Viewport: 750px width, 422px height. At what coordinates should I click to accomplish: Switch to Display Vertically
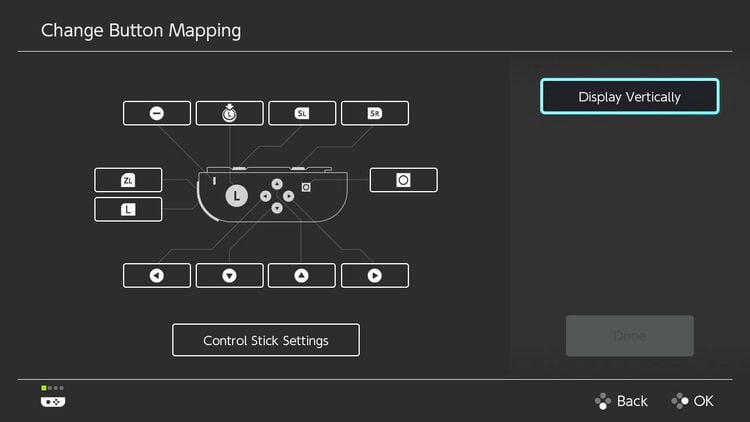629,97
